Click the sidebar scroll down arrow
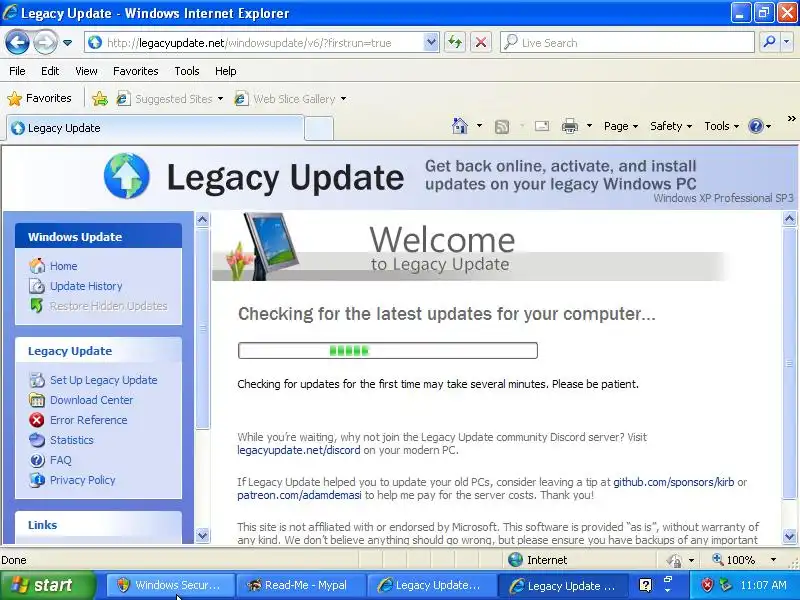 click(x=203, y=536)
